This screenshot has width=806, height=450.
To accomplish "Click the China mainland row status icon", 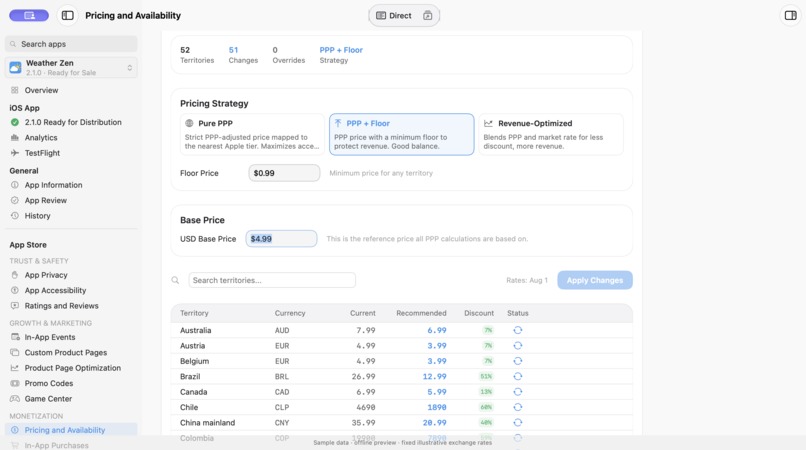I will click(518, 423).
